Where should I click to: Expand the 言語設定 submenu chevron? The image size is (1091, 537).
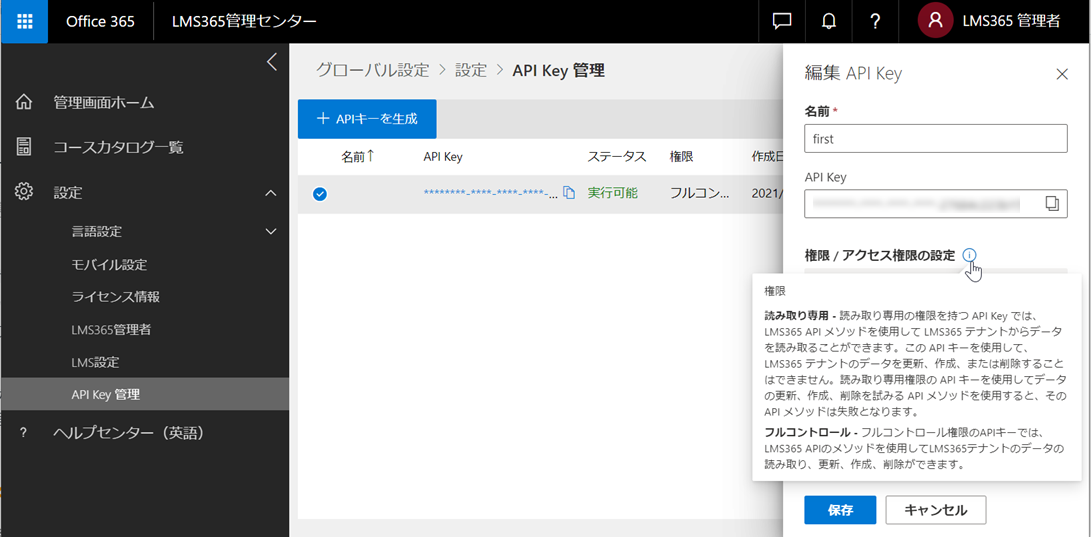(271, 231)
